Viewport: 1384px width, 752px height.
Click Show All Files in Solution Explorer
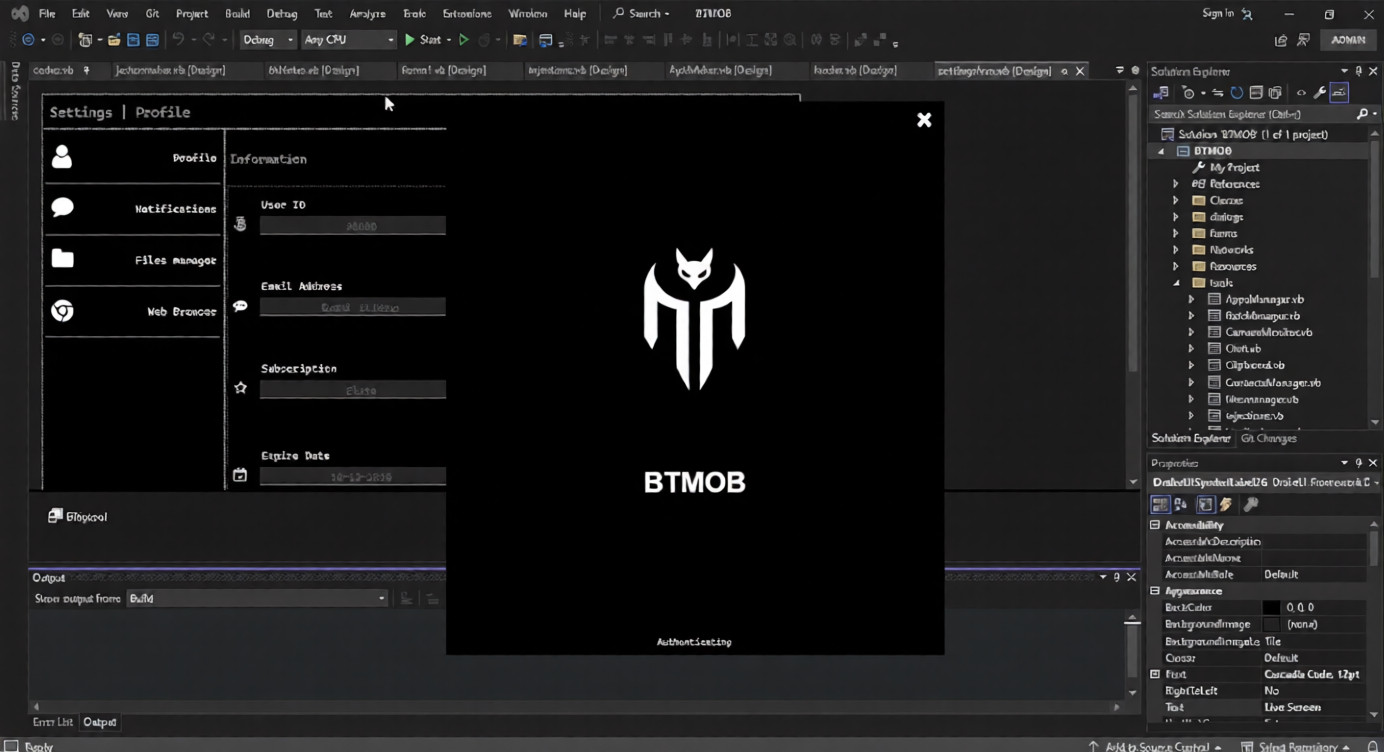tap(1255, 91)
